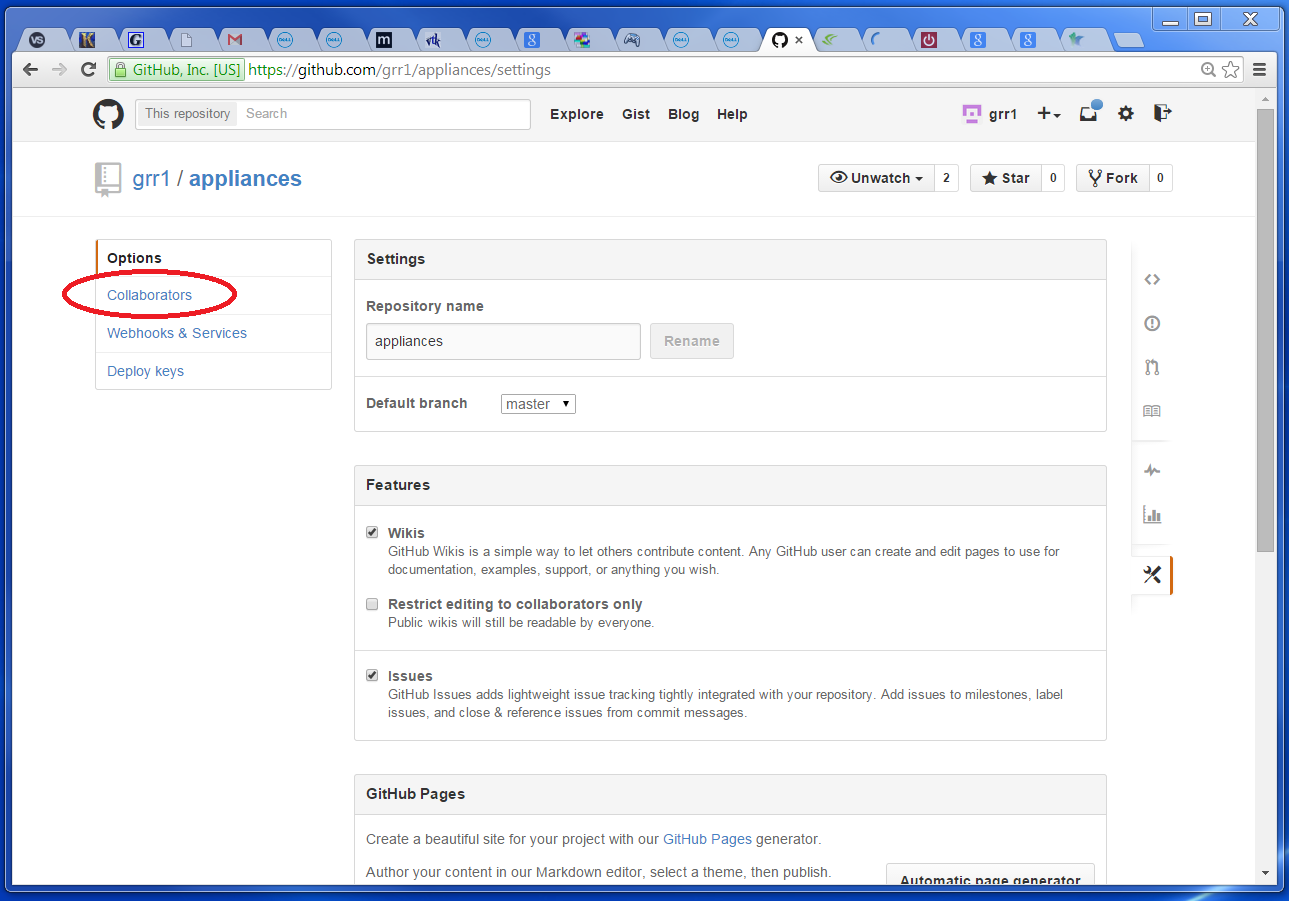Open the grr1 owner link in title
Screen dimensions: 1289x901
[x=151, y=179]
